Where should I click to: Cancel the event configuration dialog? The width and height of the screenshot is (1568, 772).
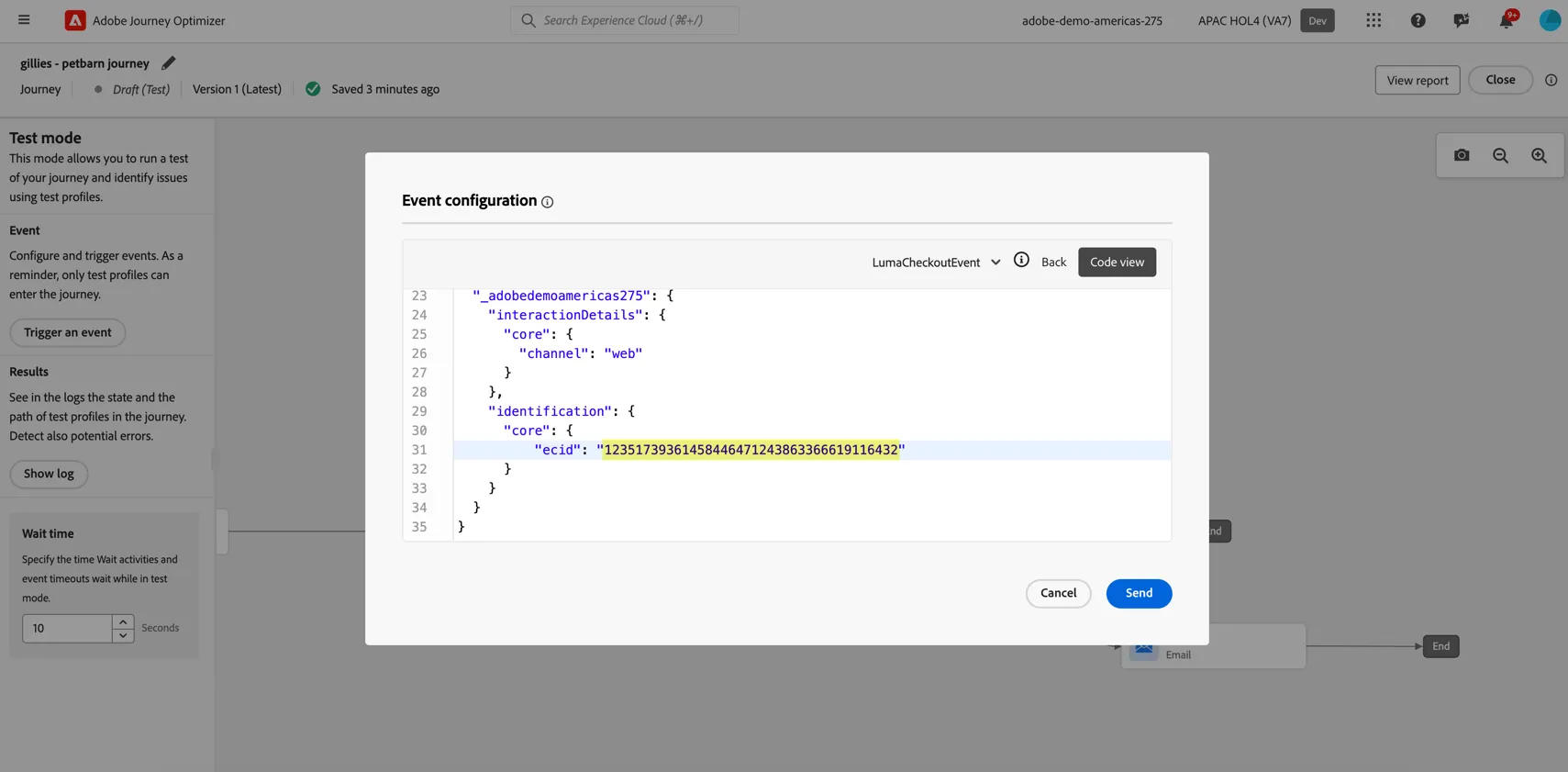(x=1058, y=593)
